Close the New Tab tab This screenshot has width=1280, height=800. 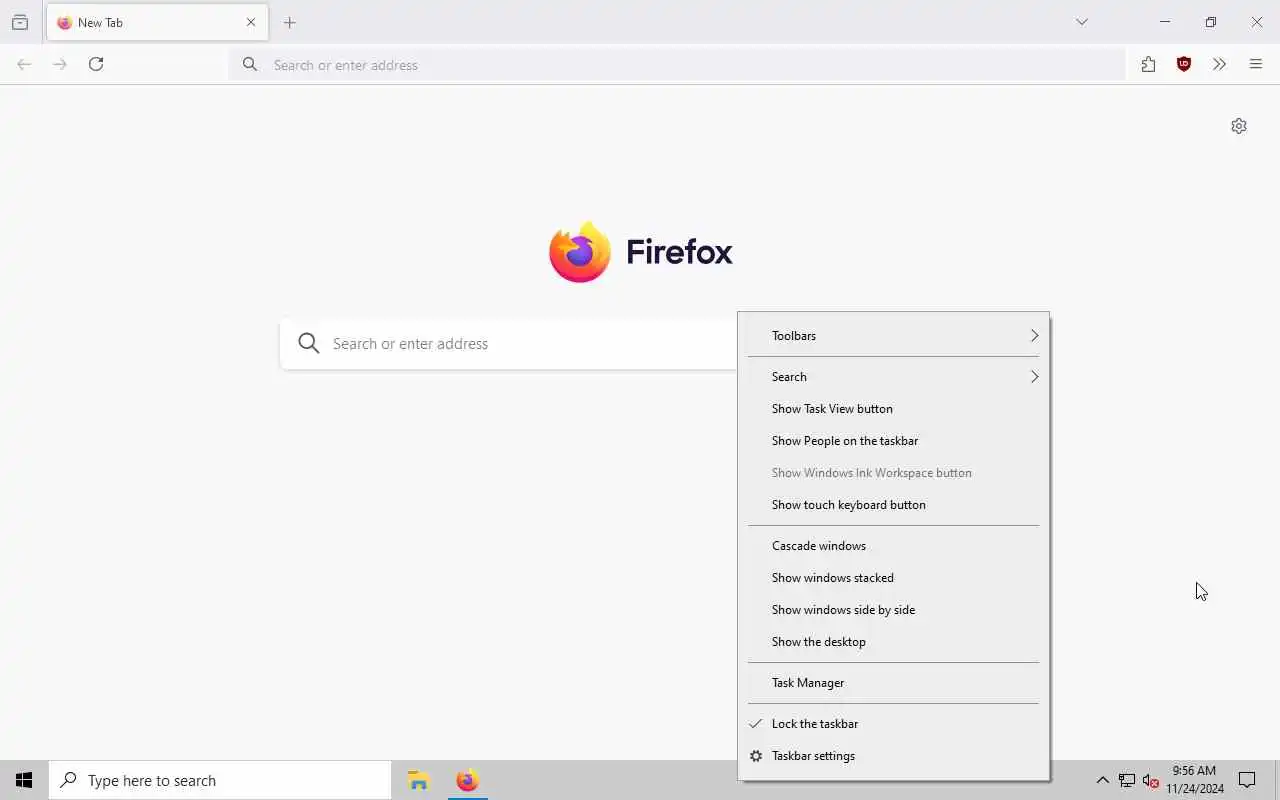pyautogui.click(x=251, y=22)
